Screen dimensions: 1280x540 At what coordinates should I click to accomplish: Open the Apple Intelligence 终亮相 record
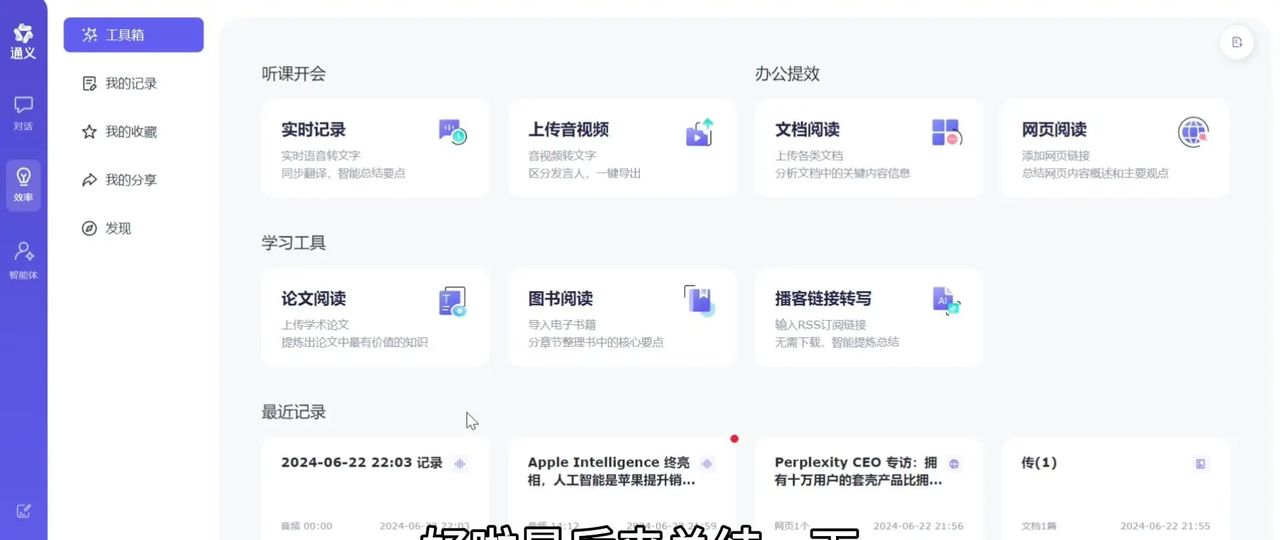[x=622, y=488]
